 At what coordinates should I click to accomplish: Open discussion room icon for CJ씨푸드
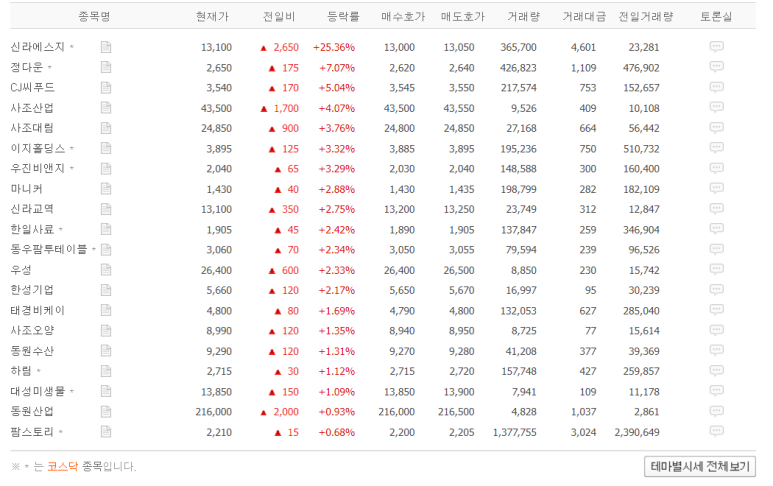click(x=716, y=87)
